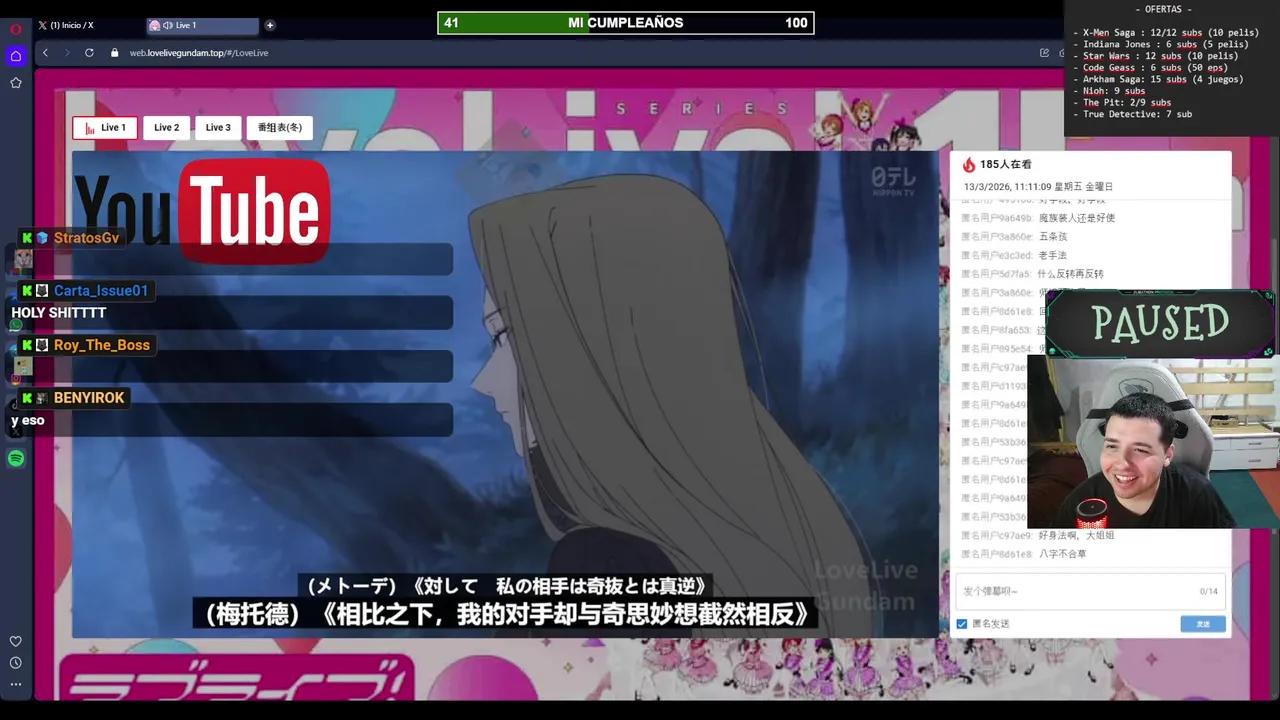
Task: Open the 番组表(冬) schedule tab
Action: point(280,128)
